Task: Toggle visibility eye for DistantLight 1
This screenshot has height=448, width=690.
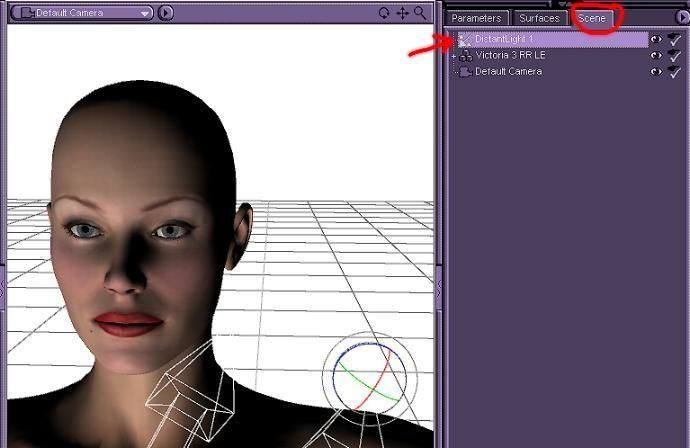Action: pos(656,40)
